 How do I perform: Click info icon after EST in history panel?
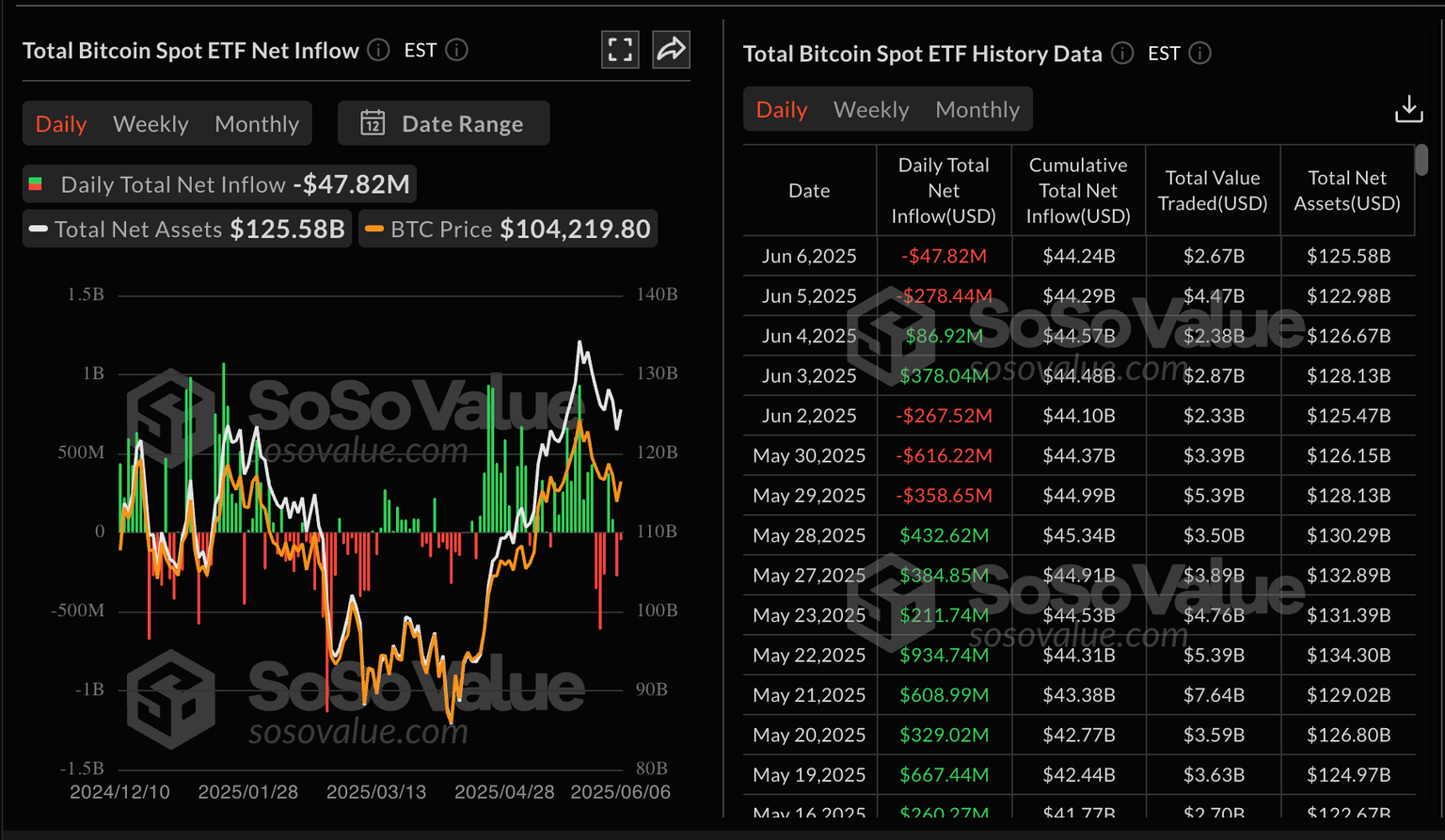[1199, 54]
